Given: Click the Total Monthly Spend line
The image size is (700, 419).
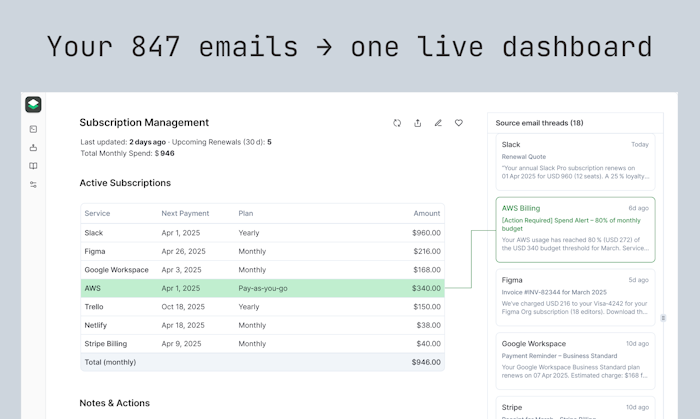Looking at the screenshot, I should tap(127, 153).
